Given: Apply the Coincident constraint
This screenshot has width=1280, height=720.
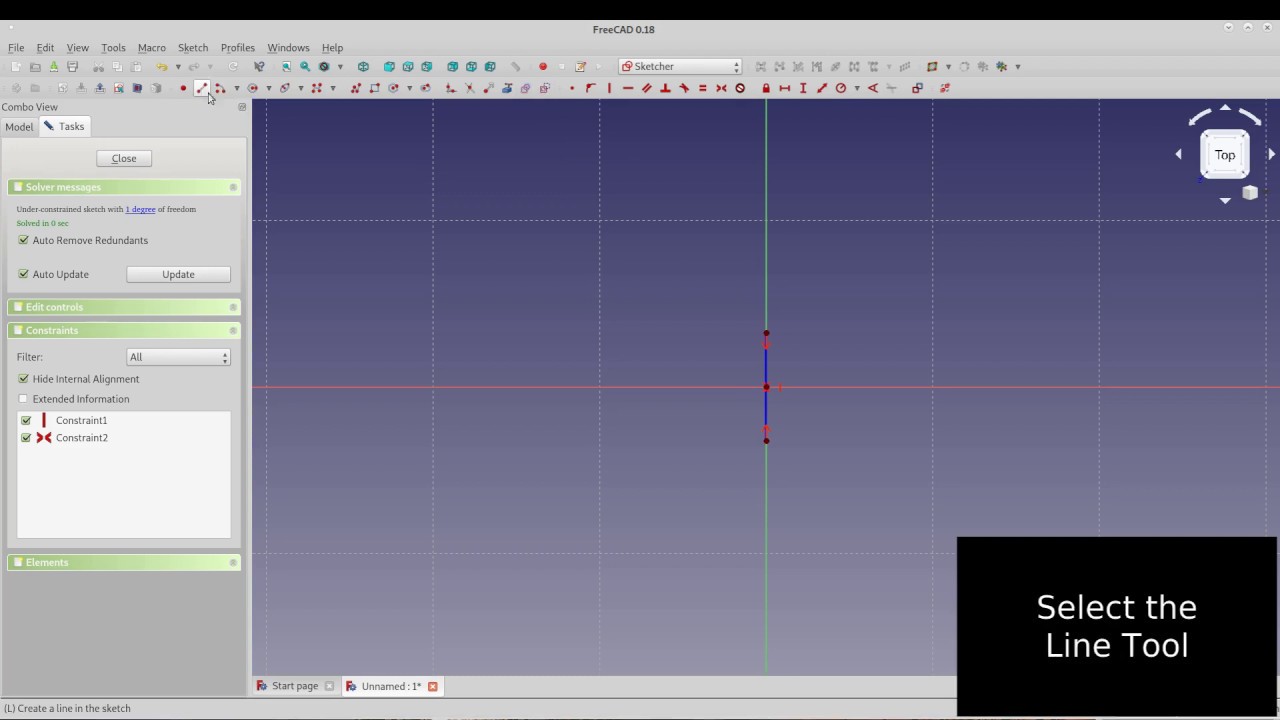Looking at the screenshot, I should coord(572,88).
